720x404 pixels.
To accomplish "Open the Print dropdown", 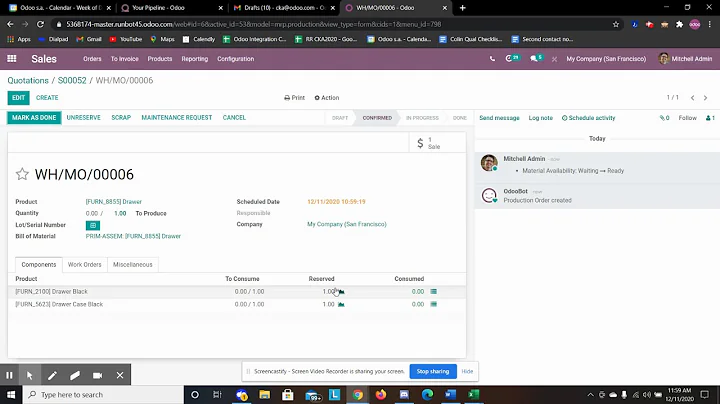I will [x=294, y=98].
